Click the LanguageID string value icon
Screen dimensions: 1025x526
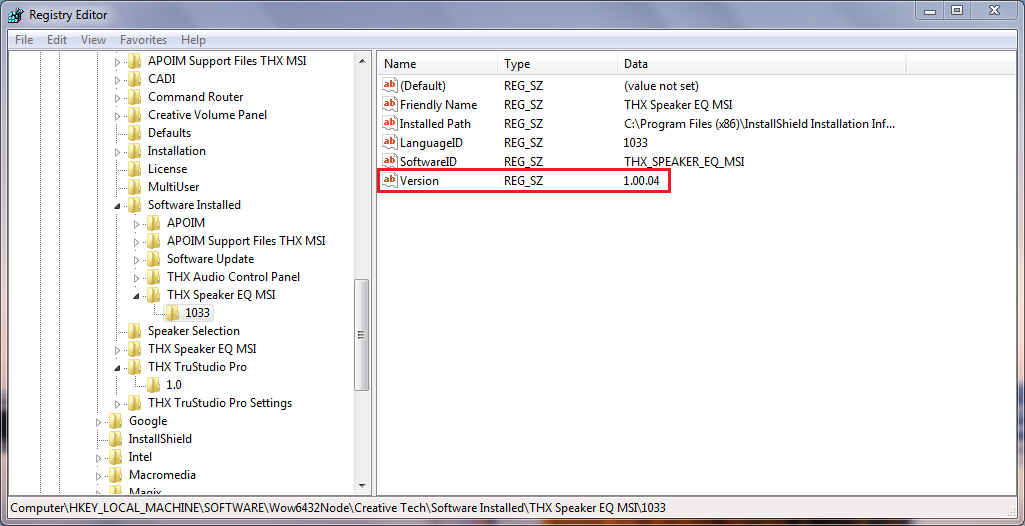390,143
